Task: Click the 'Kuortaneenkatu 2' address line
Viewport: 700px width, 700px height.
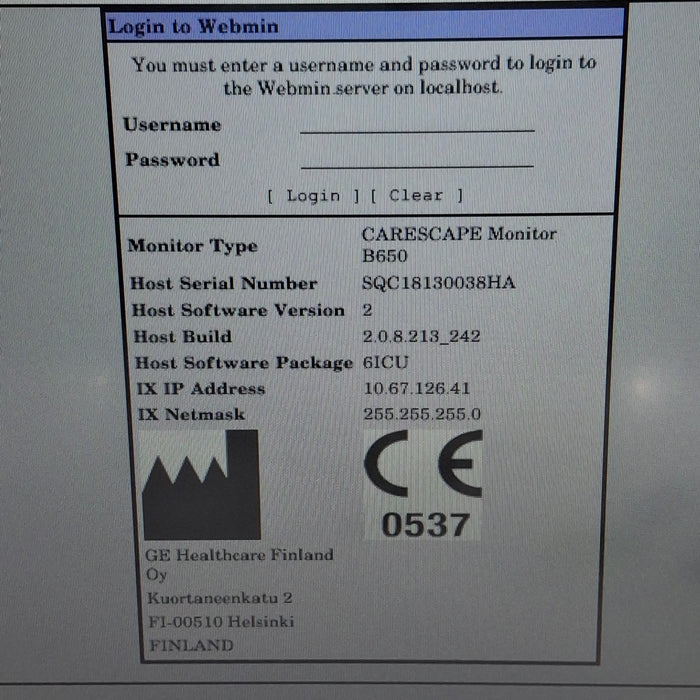Action: point(220,598)
